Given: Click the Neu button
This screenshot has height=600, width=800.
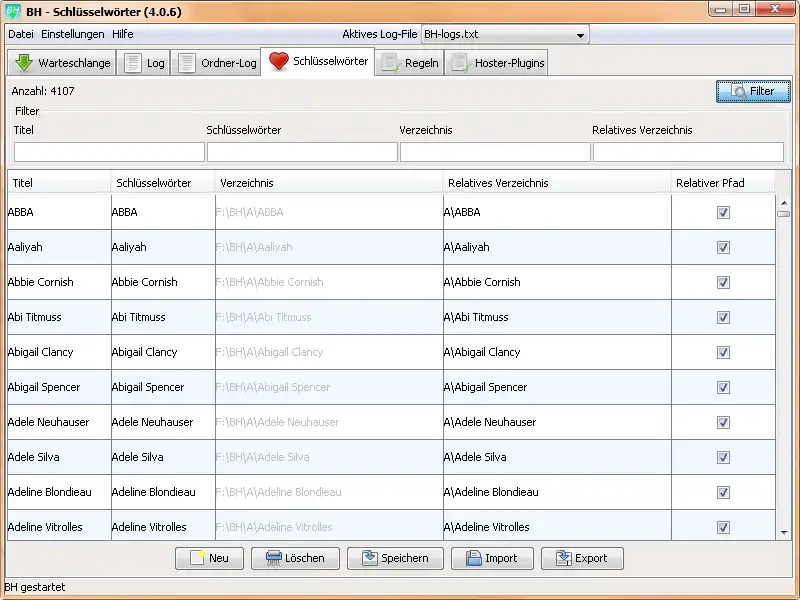Looking at the screenshot, I should pos(209,558).
